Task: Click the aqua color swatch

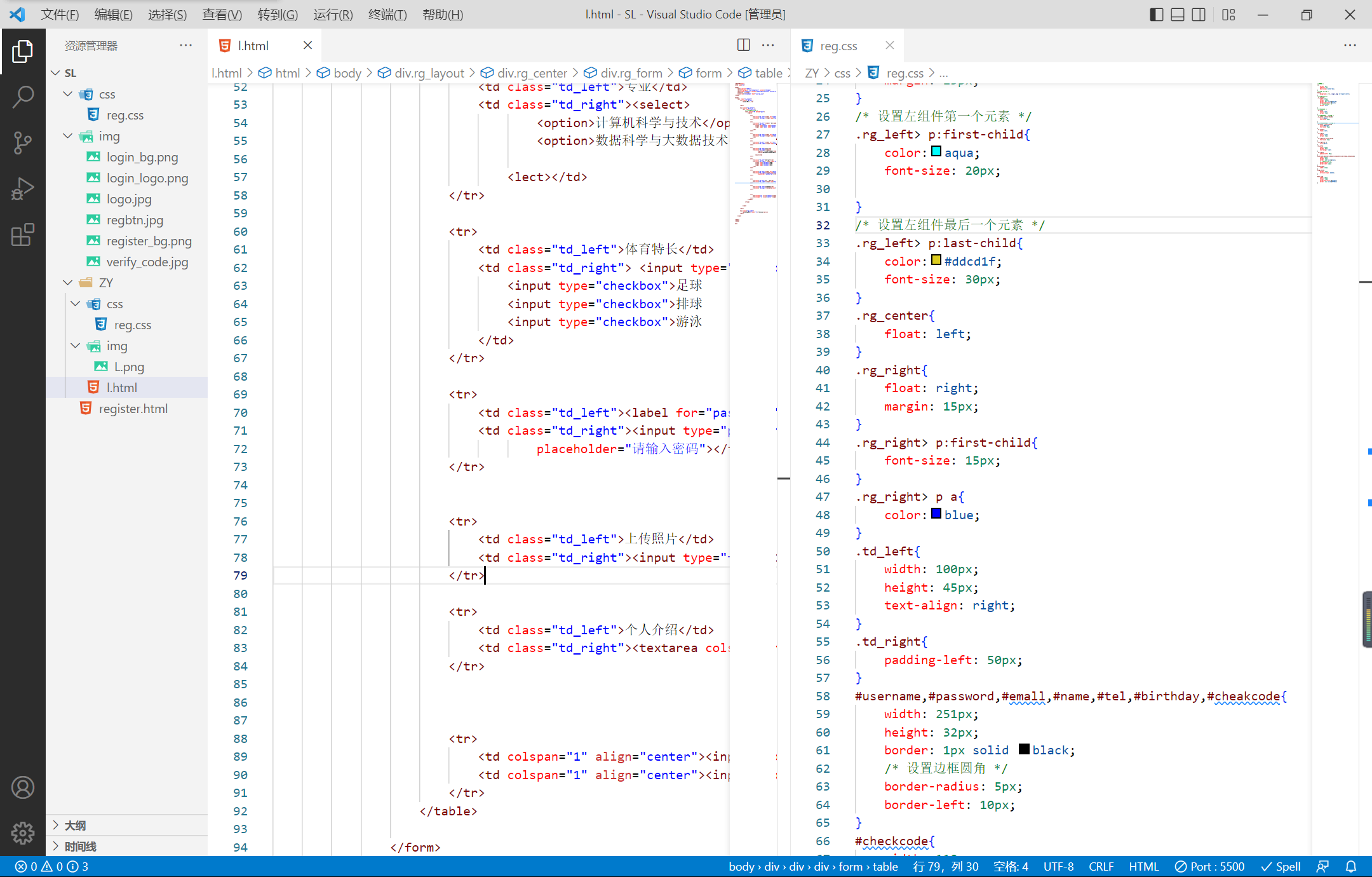Action: point(936,152)
